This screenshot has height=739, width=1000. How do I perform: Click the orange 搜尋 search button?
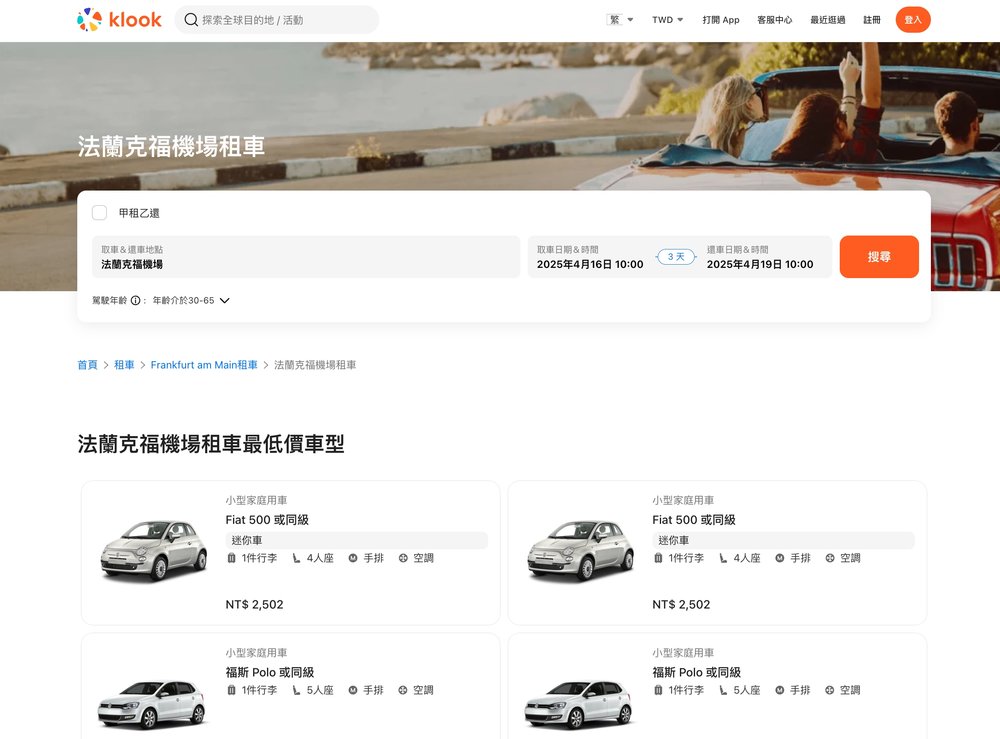point(879,256)
